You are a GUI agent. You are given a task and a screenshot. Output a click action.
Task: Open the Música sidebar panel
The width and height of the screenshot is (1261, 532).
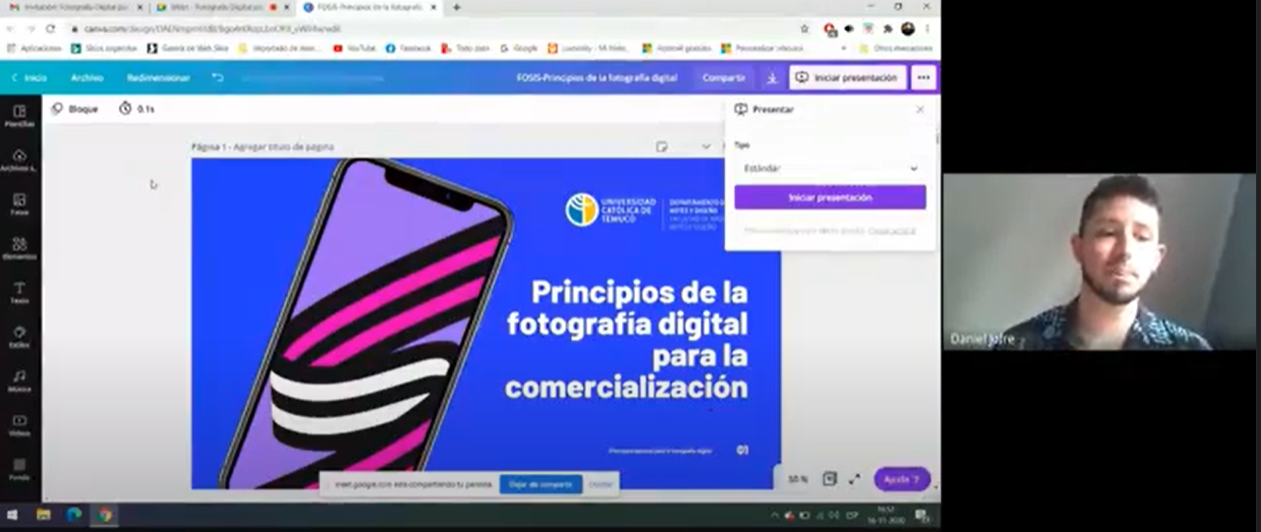coord(19,380)
